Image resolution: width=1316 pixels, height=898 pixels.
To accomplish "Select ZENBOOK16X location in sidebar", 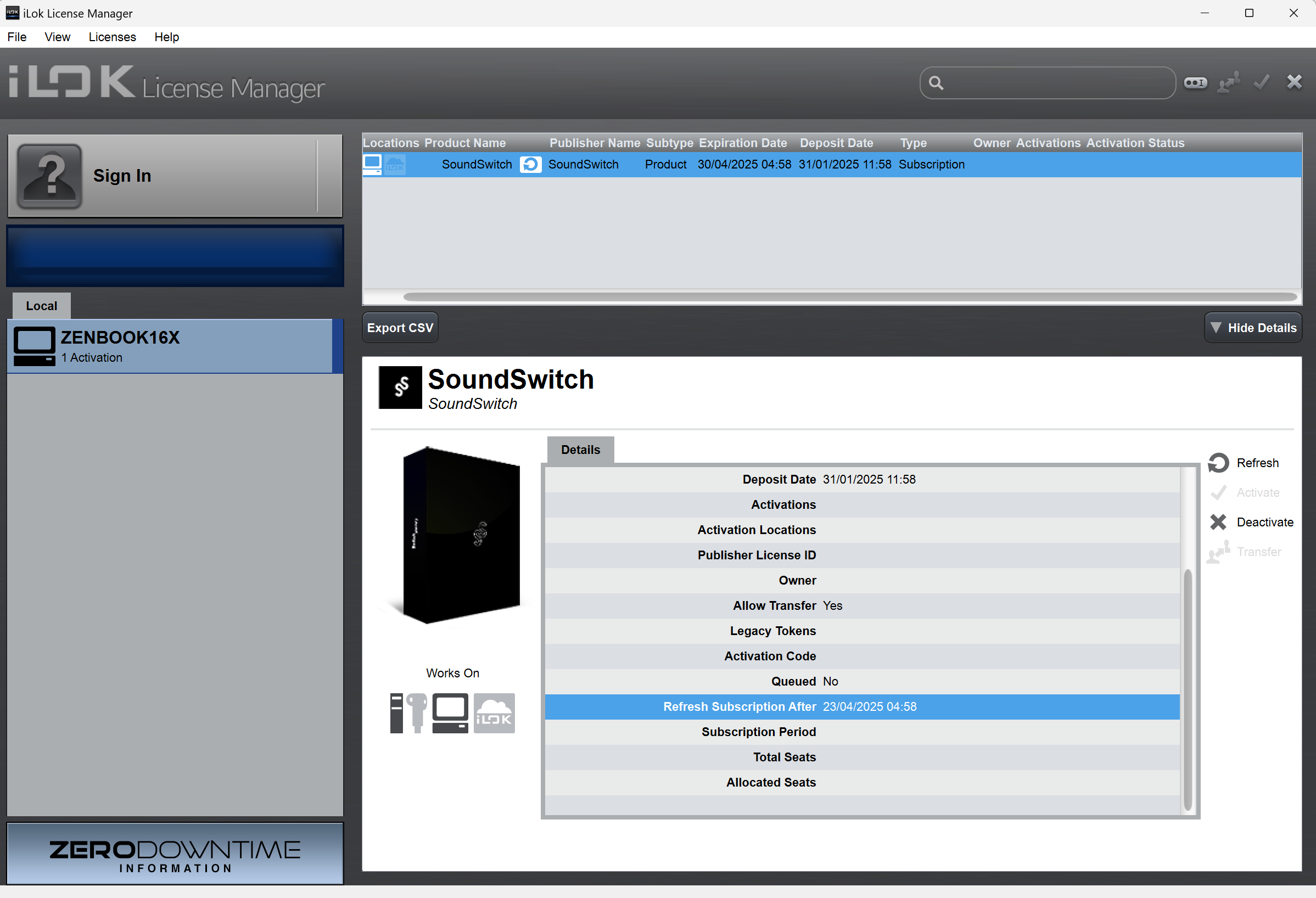I will (x=175, y=346).
